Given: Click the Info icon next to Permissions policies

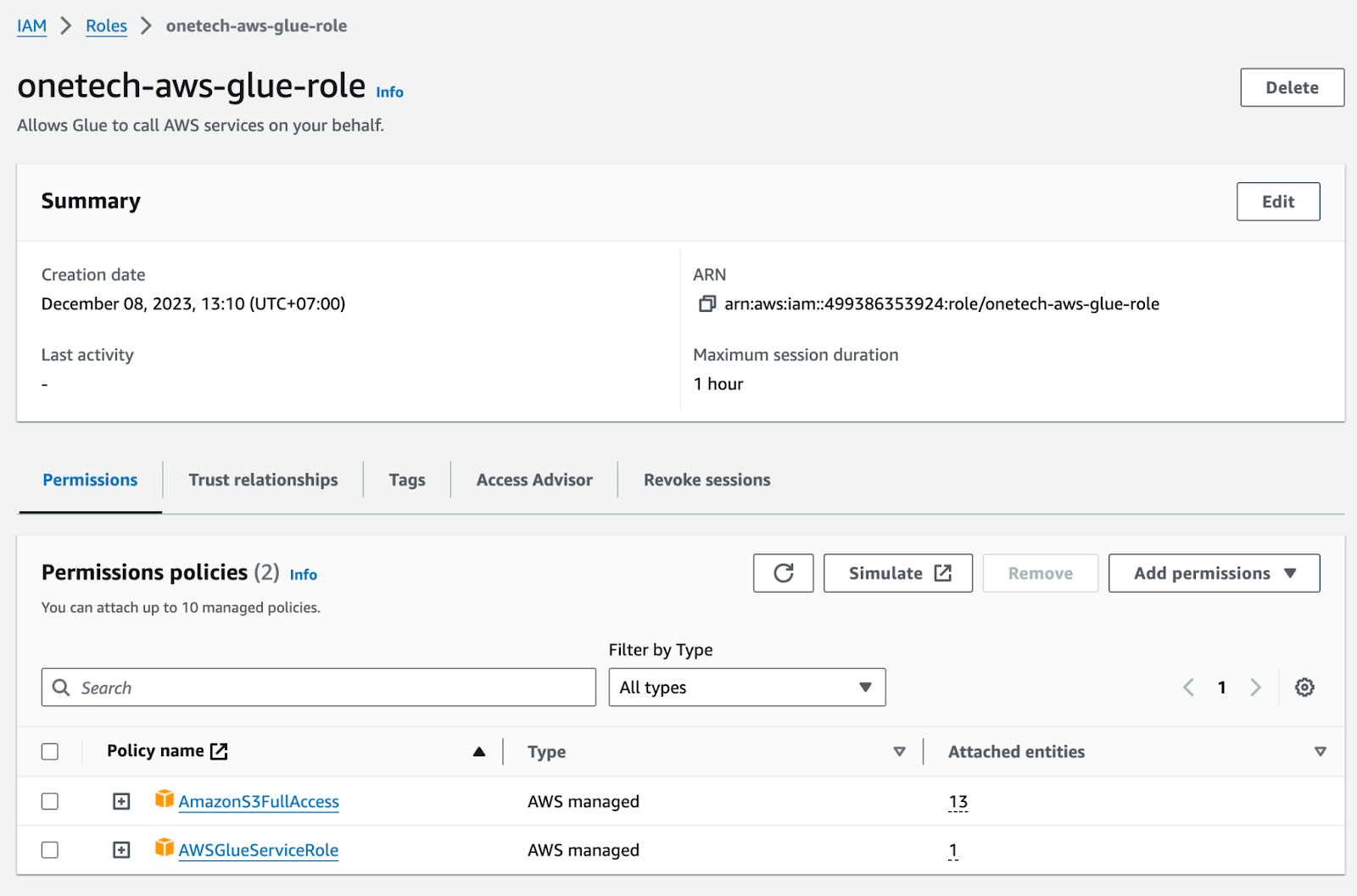Looking at the screenshot, I should click(303, 575).
